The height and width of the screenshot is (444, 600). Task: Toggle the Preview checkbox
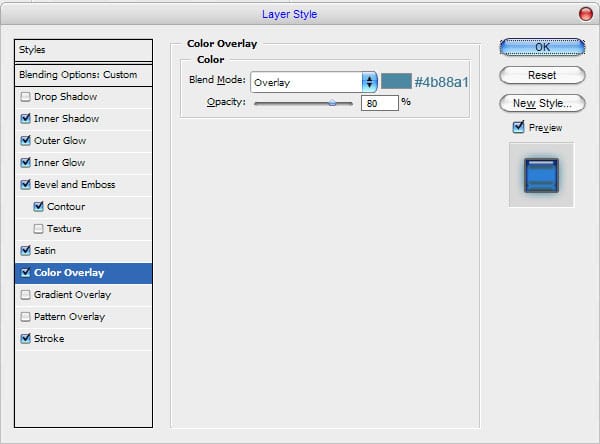pos(518,127)
